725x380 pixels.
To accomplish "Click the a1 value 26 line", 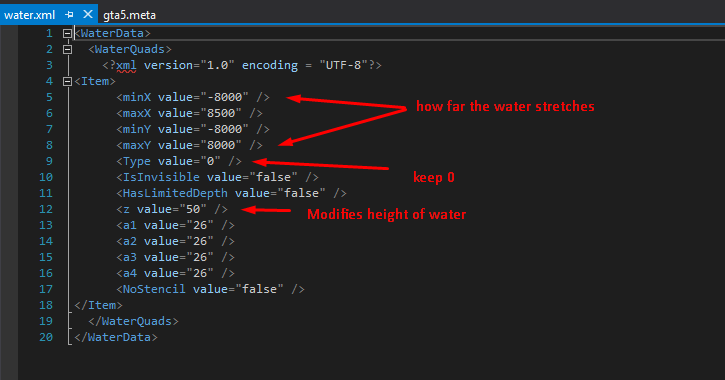I will coord(175,225).
